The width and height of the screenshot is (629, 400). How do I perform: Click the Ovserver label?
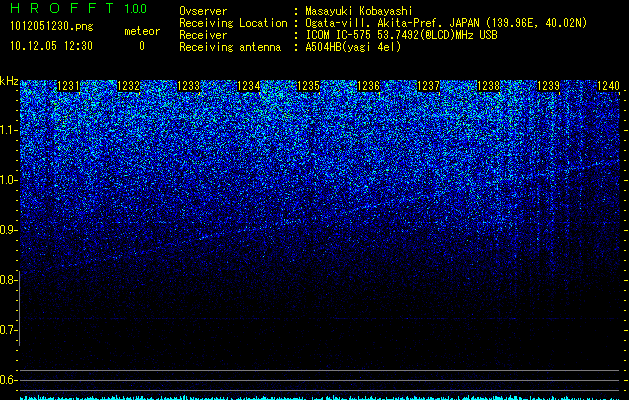tap(203, 11)
